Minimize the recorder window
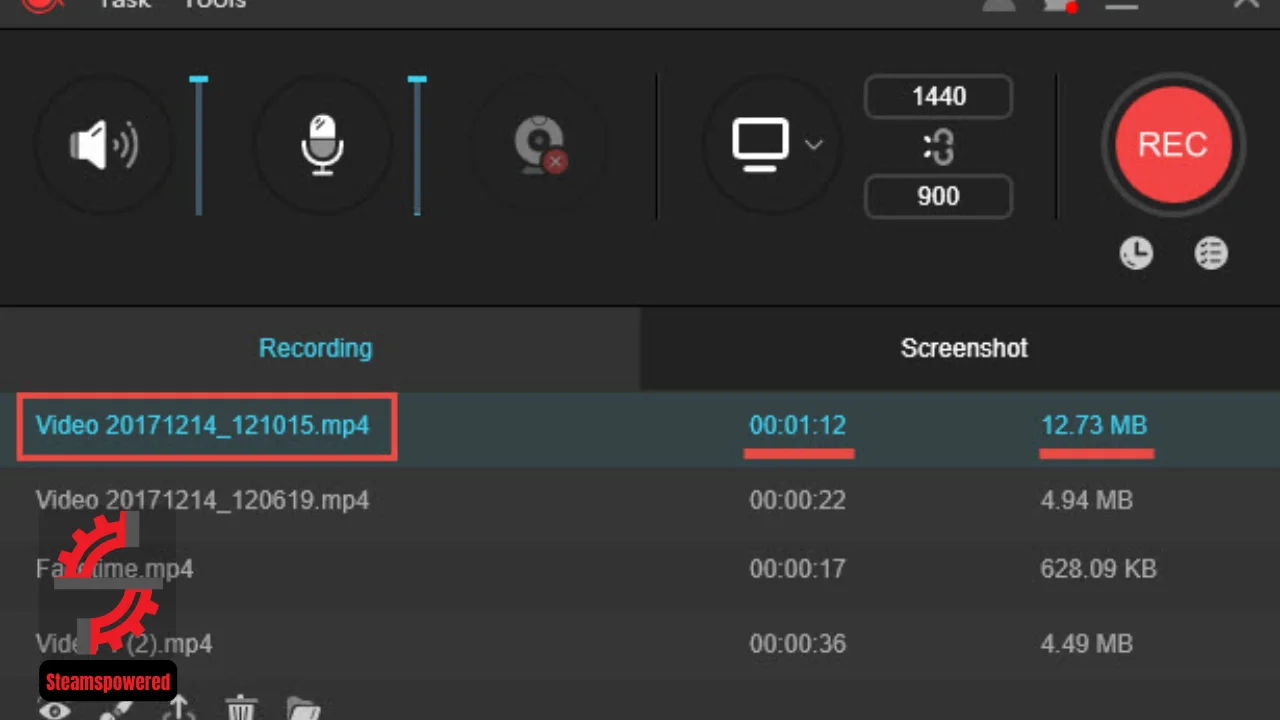The height and width of the screenshot is (720, 1280). click(x=1122, y=6)
